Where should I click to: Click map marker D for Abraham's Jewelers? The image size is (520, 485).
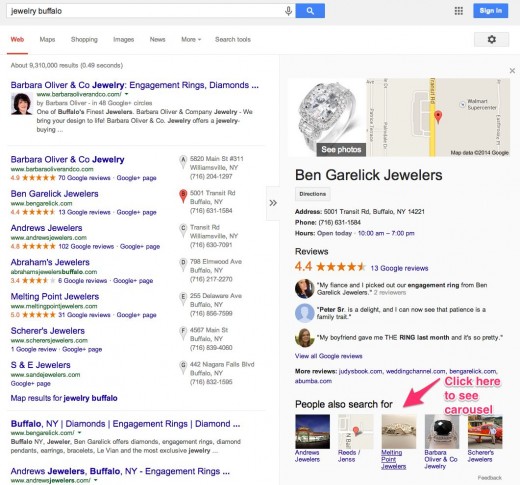click(183, 265)
